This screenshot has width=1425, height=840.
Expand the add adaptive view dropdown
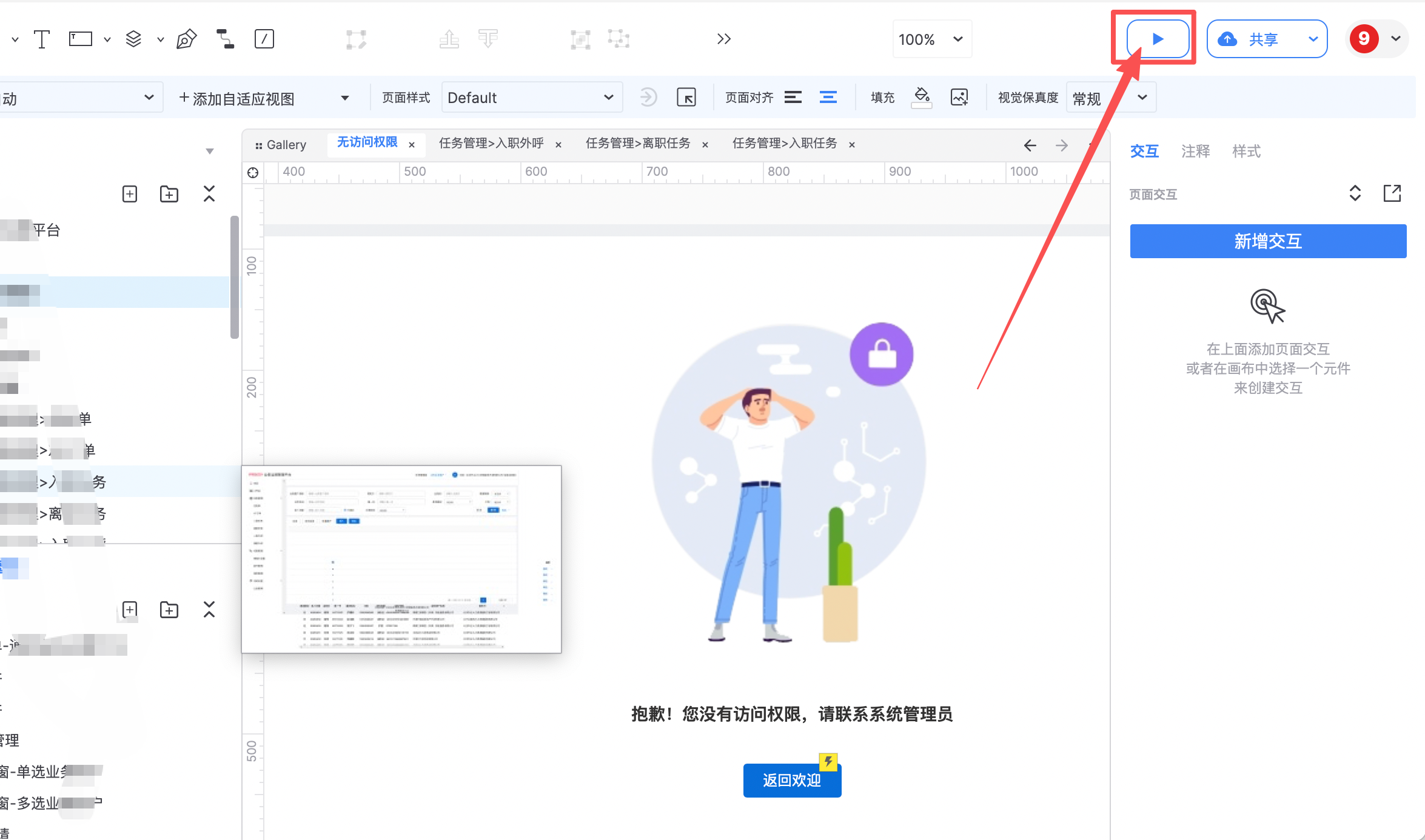pos(344,98)
